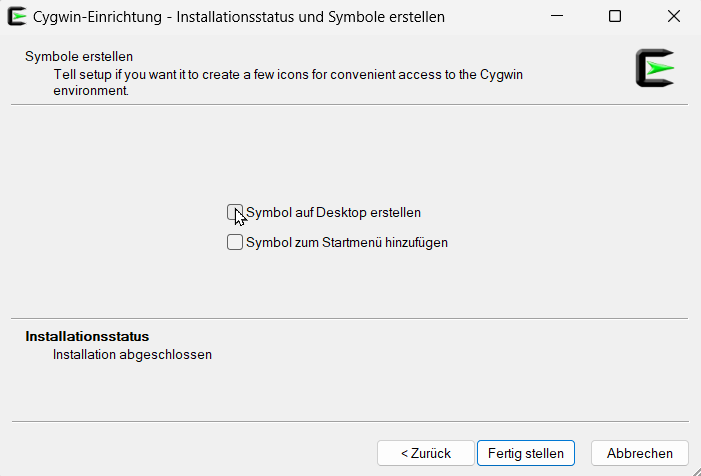Click the large Cygwin logo in the header

click(x=655, y=68)
